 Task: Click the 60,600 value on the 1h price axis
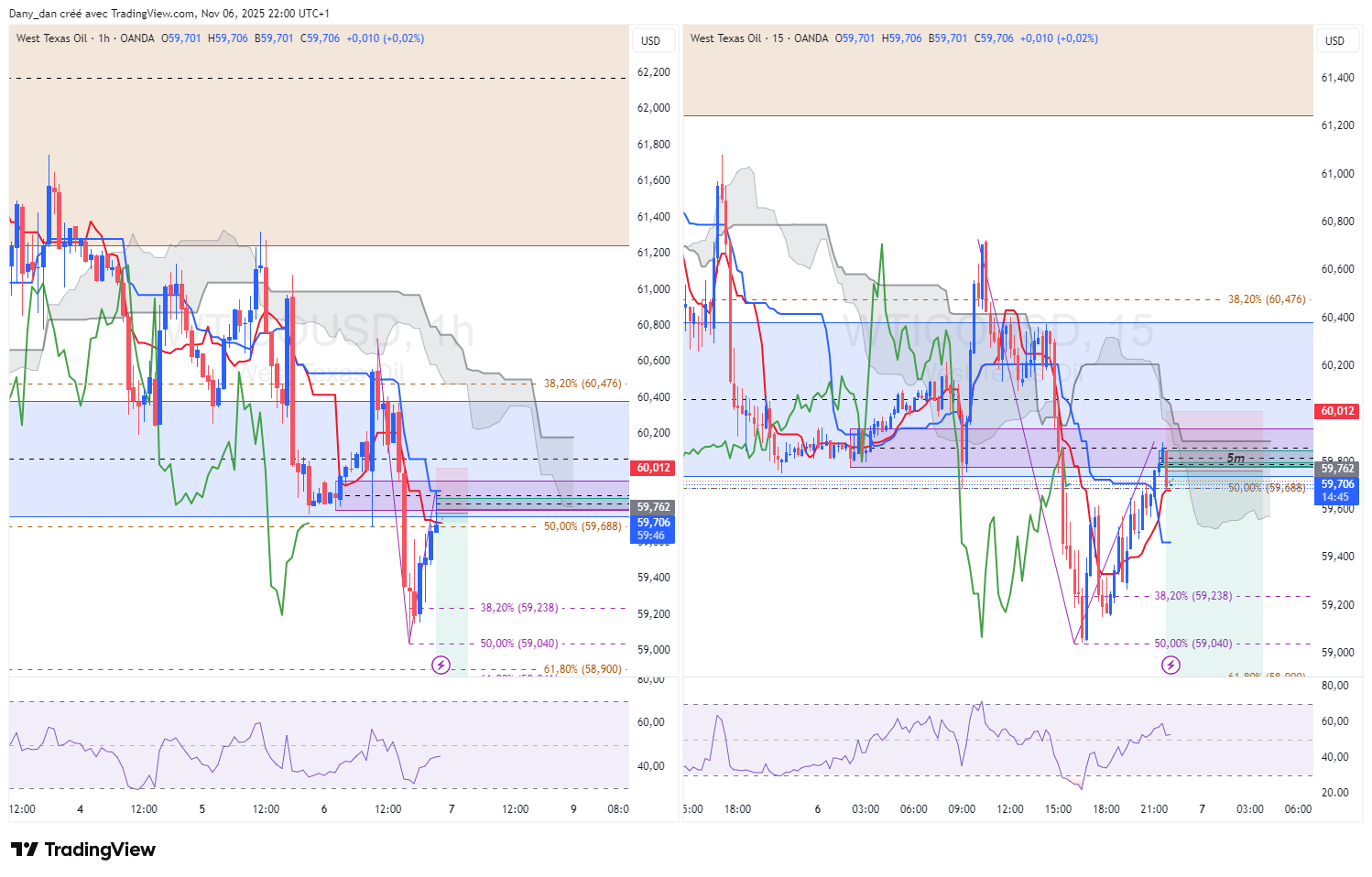tap(654, 361)
